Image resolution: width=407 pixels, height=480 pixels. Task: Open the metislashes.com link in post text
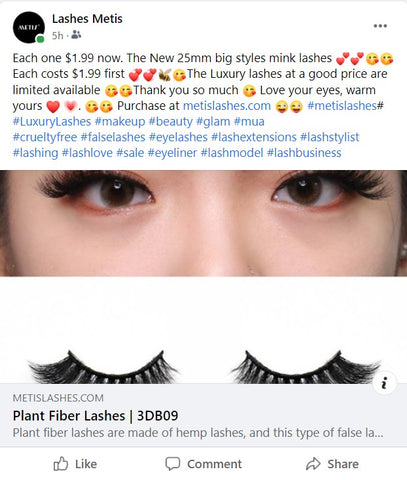[227, 106]
